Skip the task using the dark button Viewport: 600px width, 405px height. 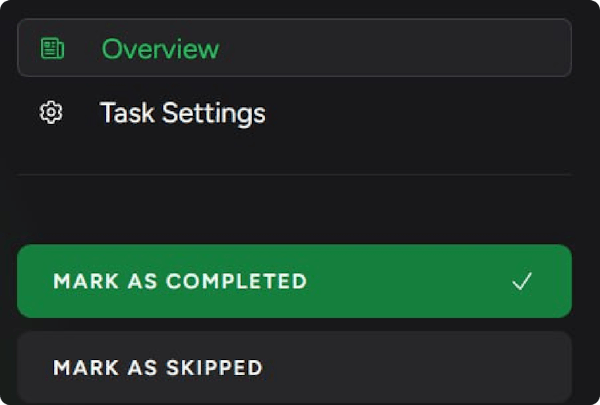(294, 367)
